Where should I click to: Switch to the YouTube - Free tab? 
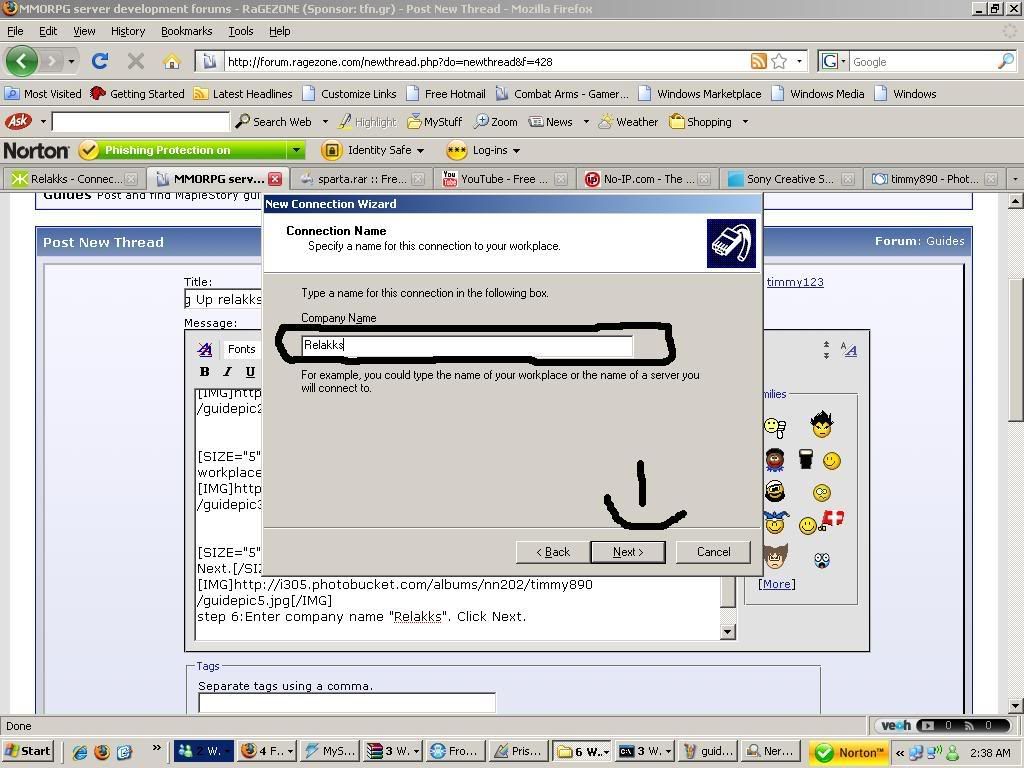[x=505, y=178]
